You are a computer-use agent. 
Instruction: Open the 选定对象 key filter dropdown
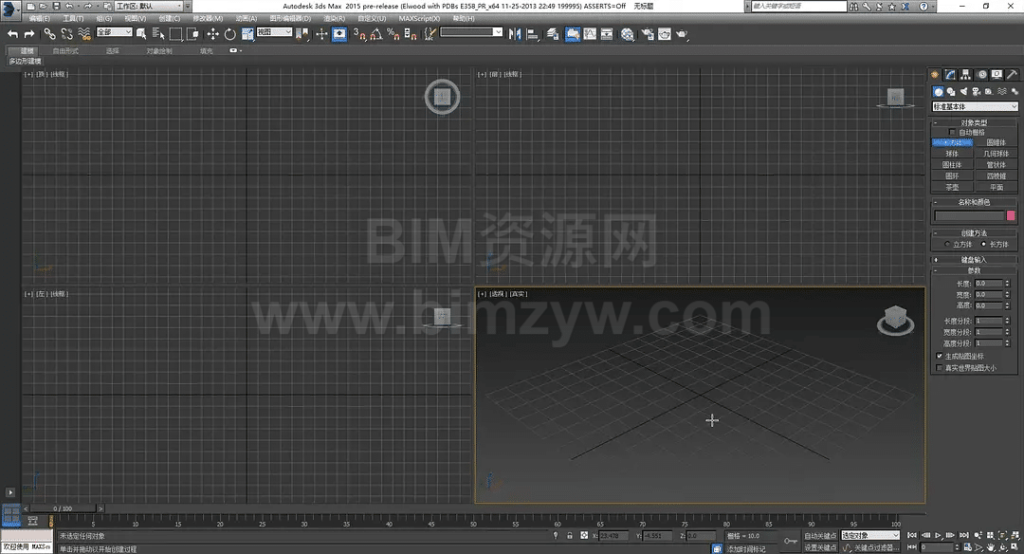pos(870,536)
